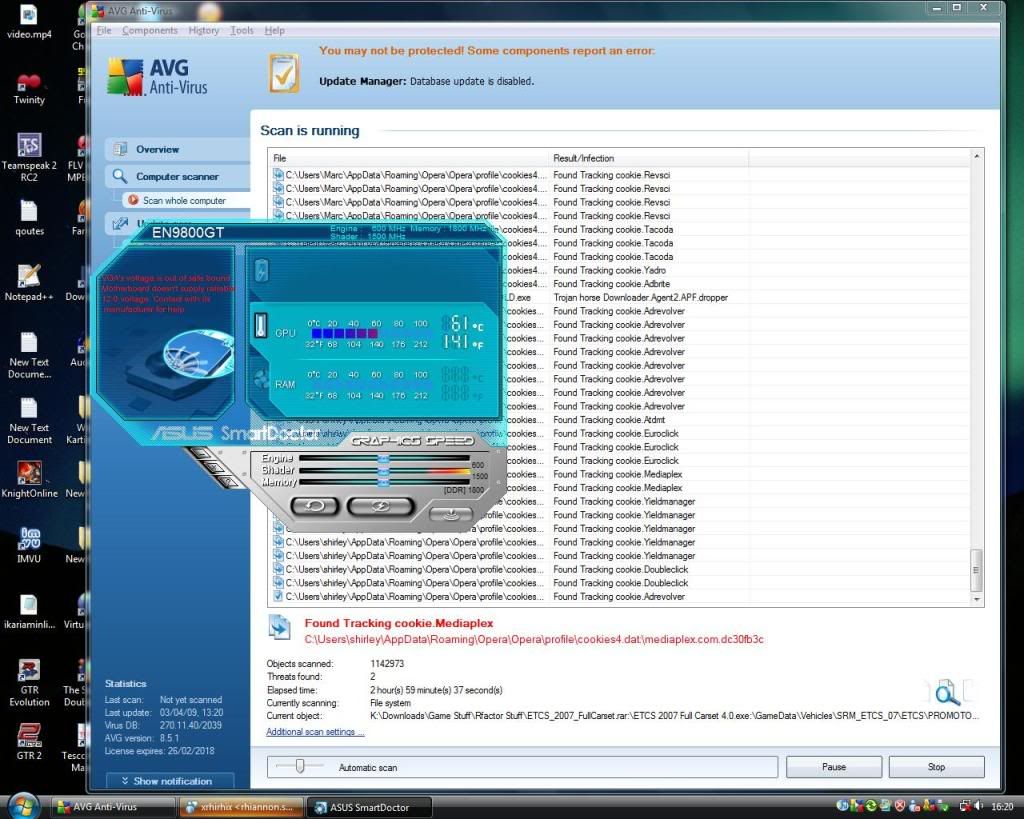Click the volume speaker icon in system tray
Screen dimensions: 1024x819
[978, 807]
